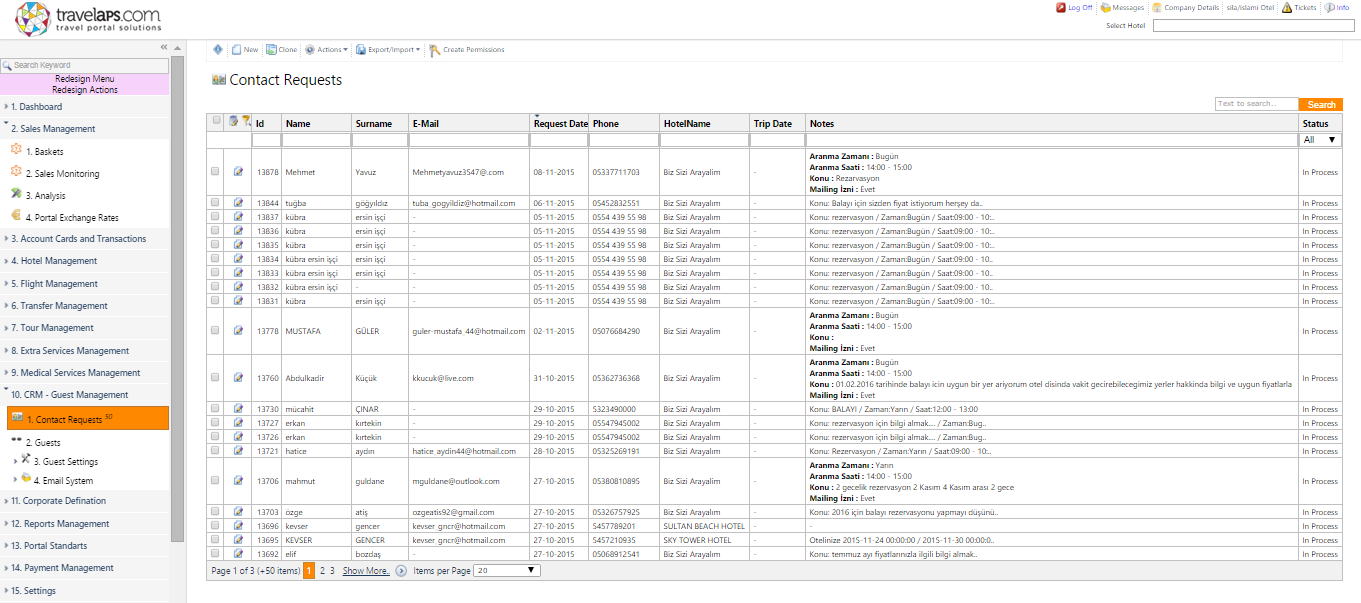Expand 3. Account Cards and Transactions
This screenshot has width=1361, height=603.
(x=85, y=239)
